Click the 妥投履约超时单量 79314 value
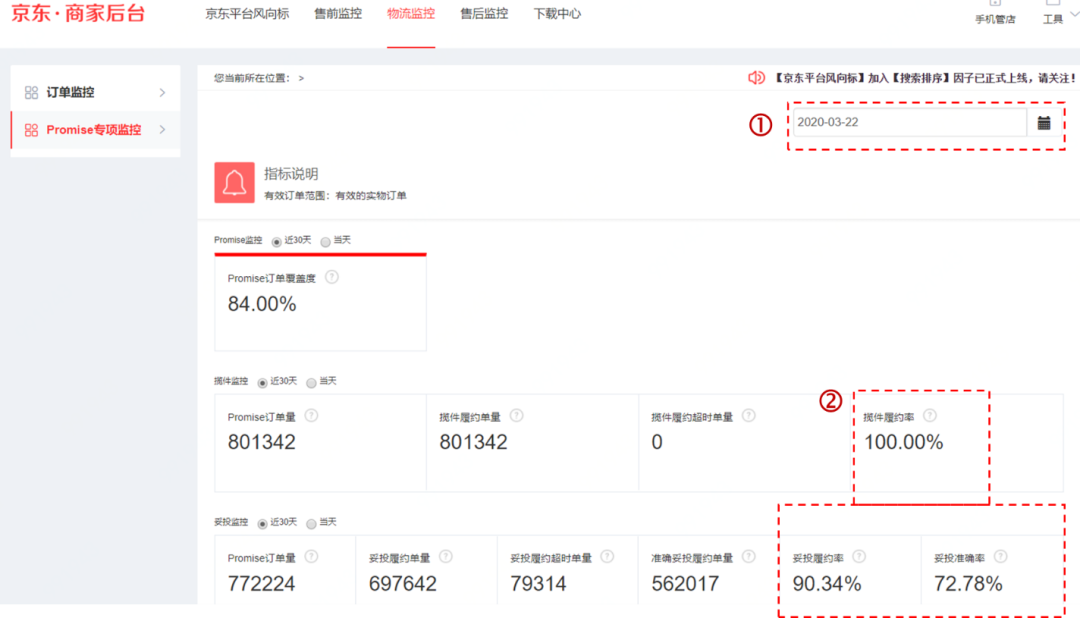The width and height of the screenshot is (1080, 618). [x=538, y=584]
